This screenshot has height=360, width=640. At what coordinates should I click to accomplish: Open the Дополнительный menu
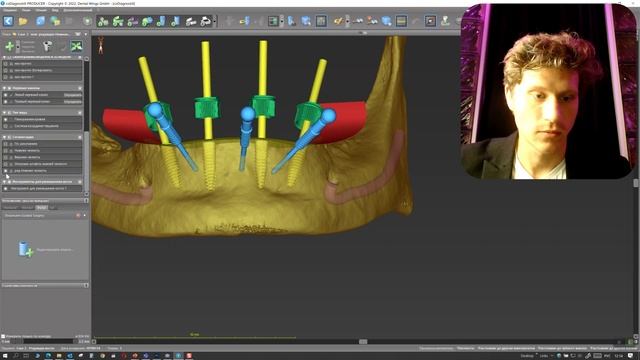click(x=78, y=10)
